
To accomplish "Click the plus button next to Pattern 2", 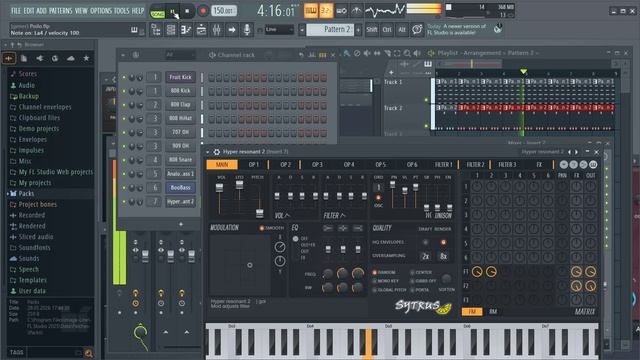I will coord(358,30).
